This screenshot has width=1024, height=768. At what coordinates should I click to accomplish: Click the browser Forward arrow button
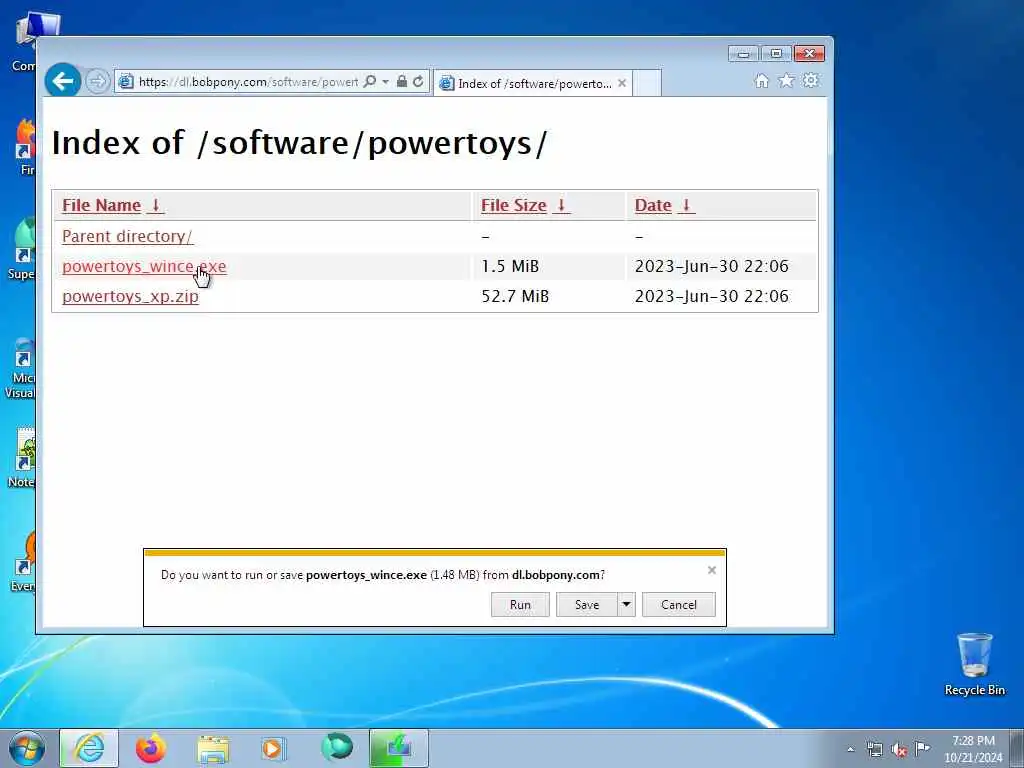(98, 82)
